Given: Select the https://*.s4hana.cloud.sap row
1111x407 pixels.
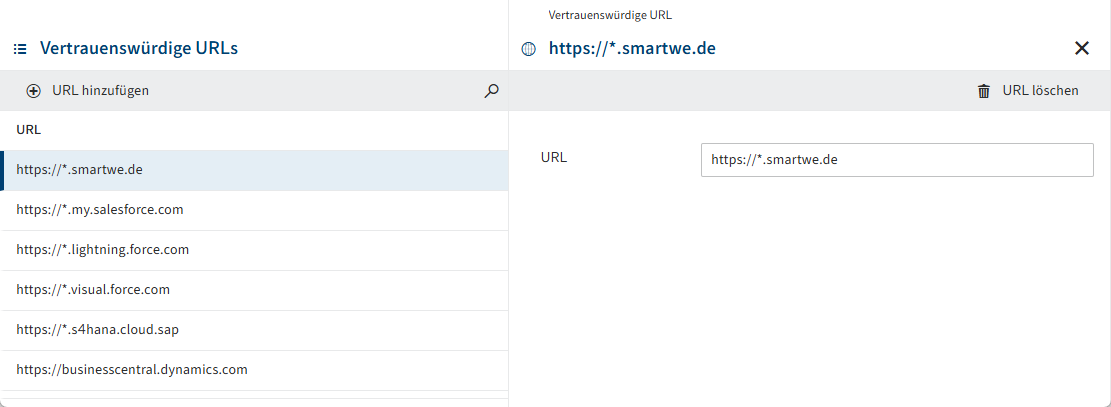Looking at the screenshot, I should tap(254, 330).
